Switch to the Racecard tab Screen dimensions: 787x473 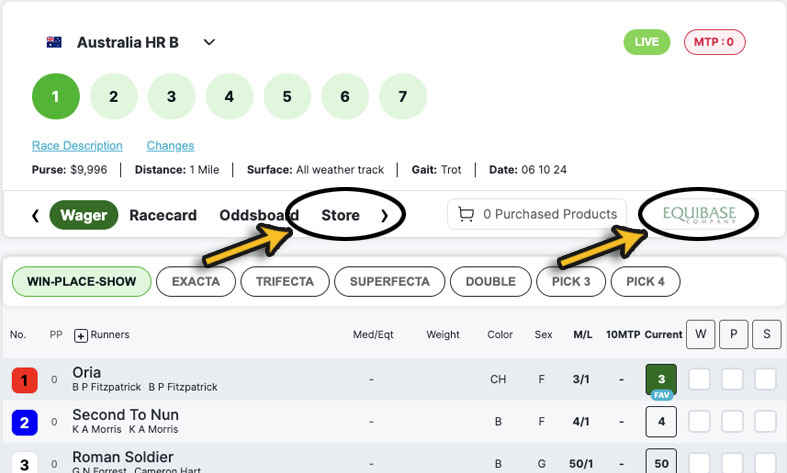click(163, 215)
